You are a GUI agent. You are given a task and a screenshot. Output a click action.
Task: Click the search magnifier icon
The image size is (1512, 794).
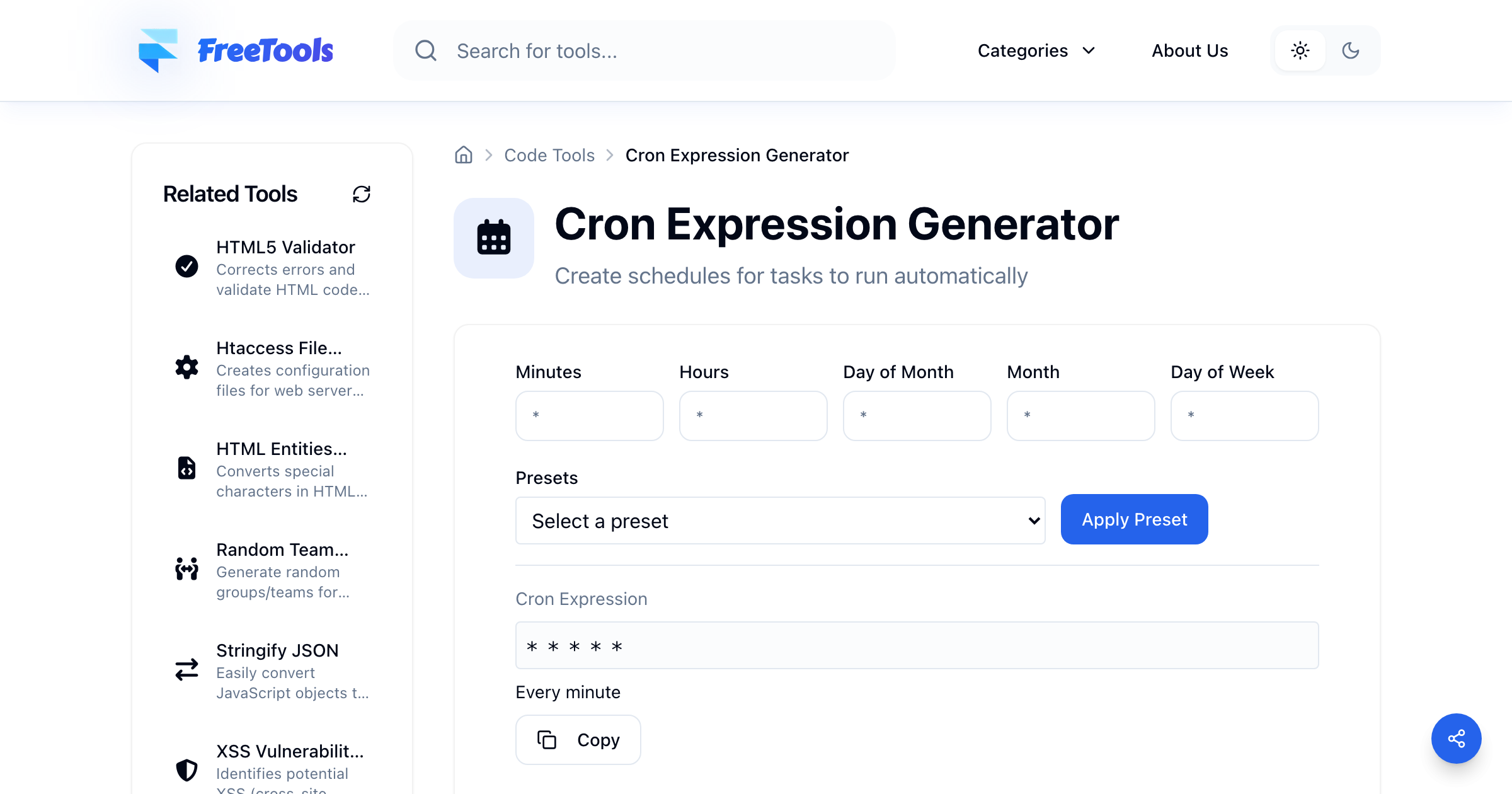tap(426, 50)
